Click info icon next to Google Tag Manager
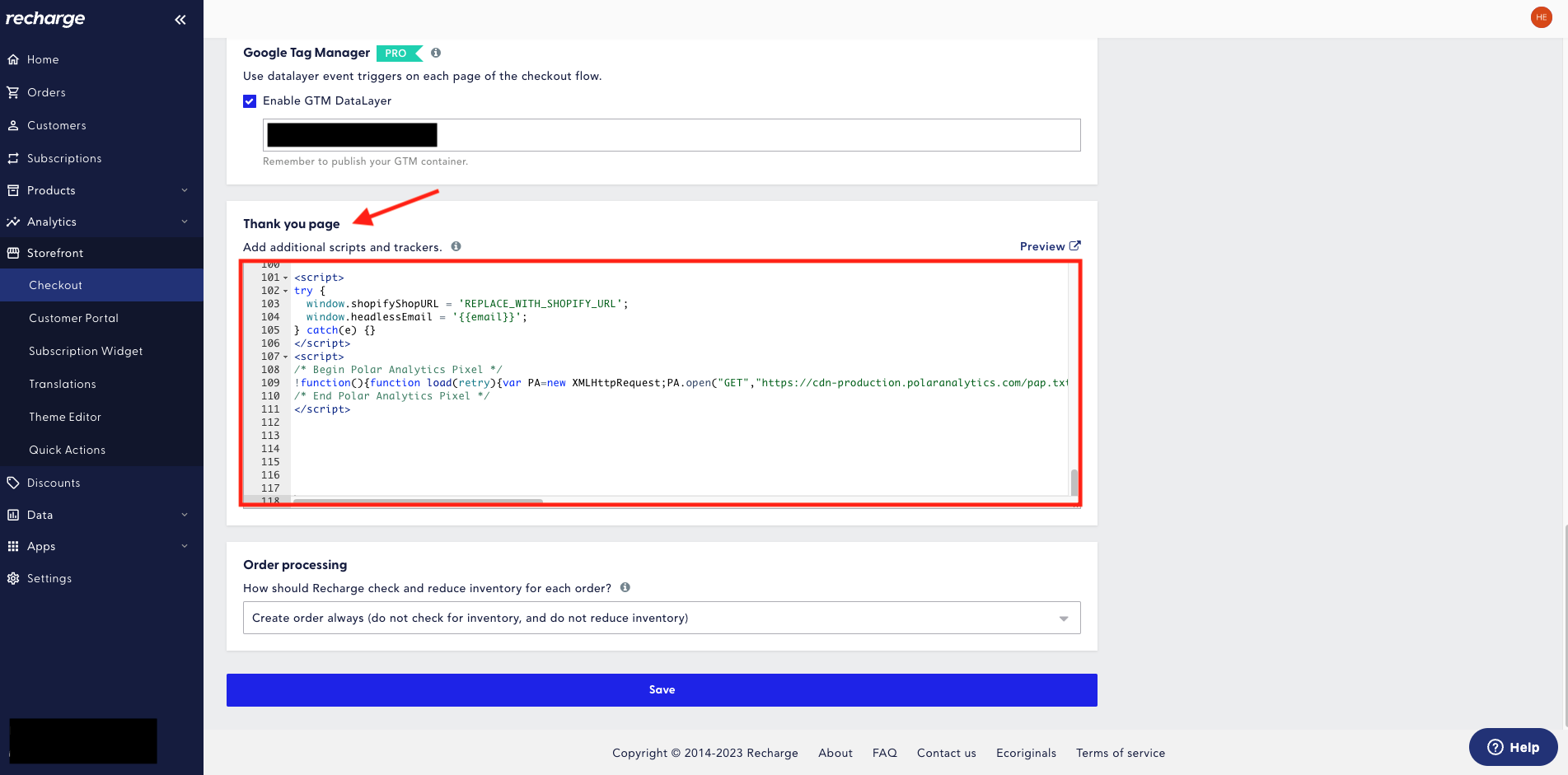Image resolution: width=1568 pixels, height=775 pixels. point(436,53)
